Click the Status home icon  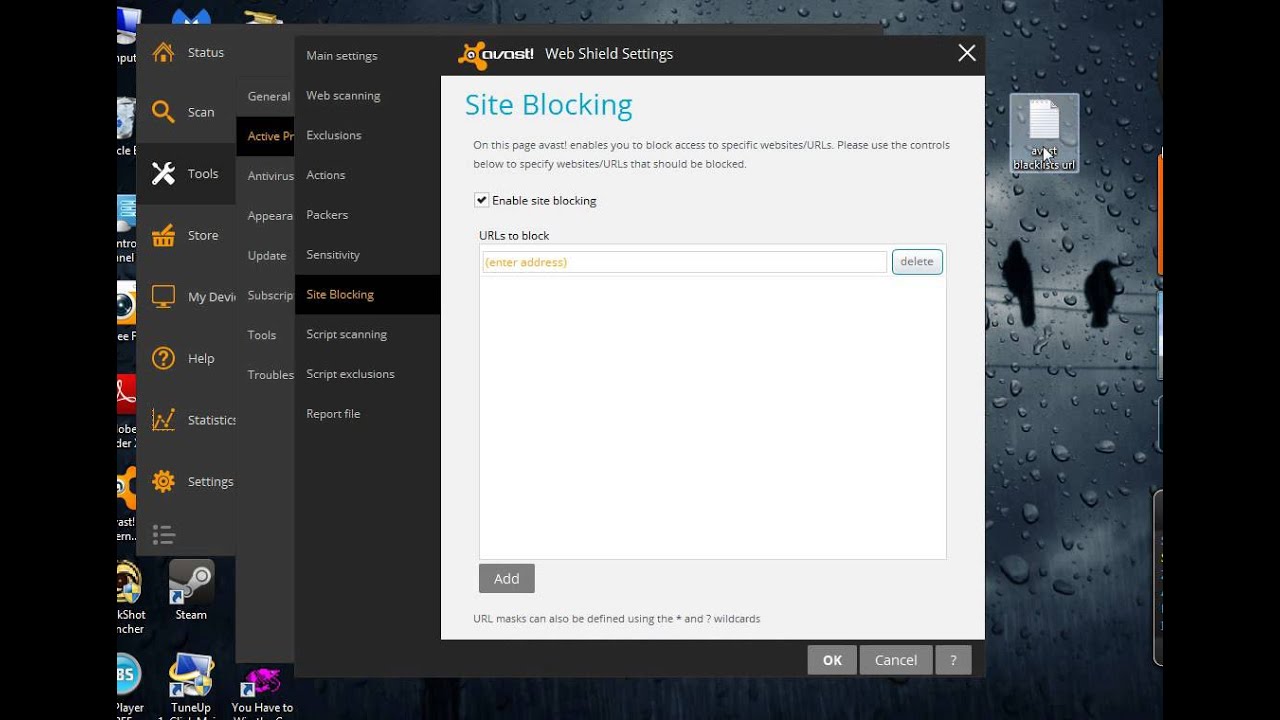163,52
